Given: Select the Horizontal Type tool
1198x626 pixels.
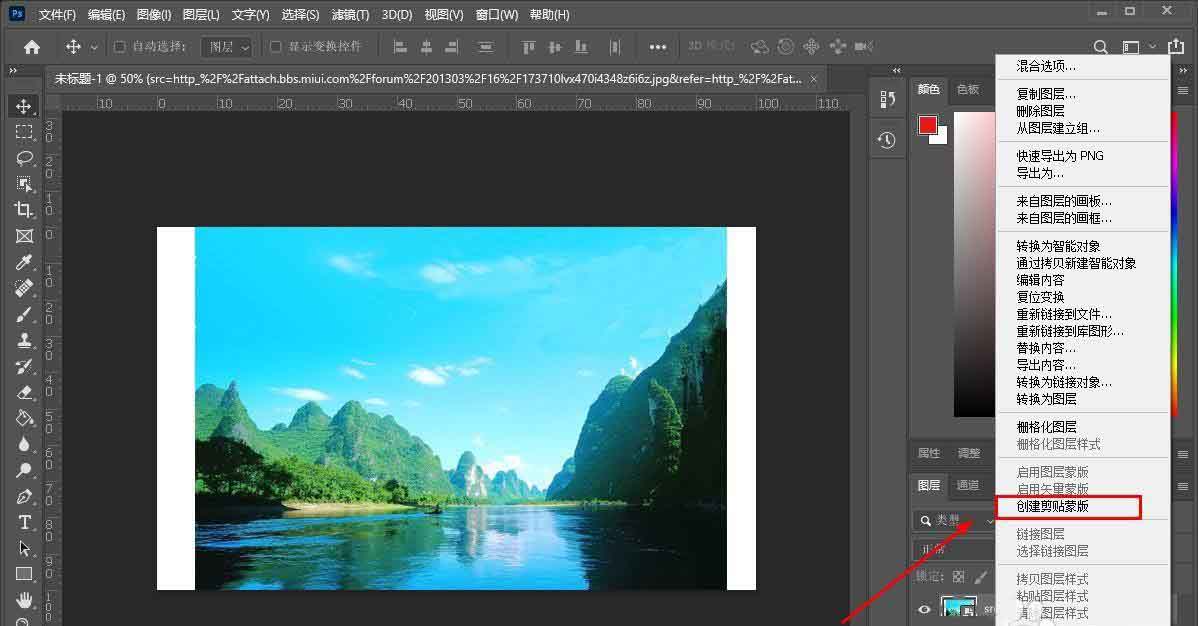Looking at the screenshot, I should (25, 522).
